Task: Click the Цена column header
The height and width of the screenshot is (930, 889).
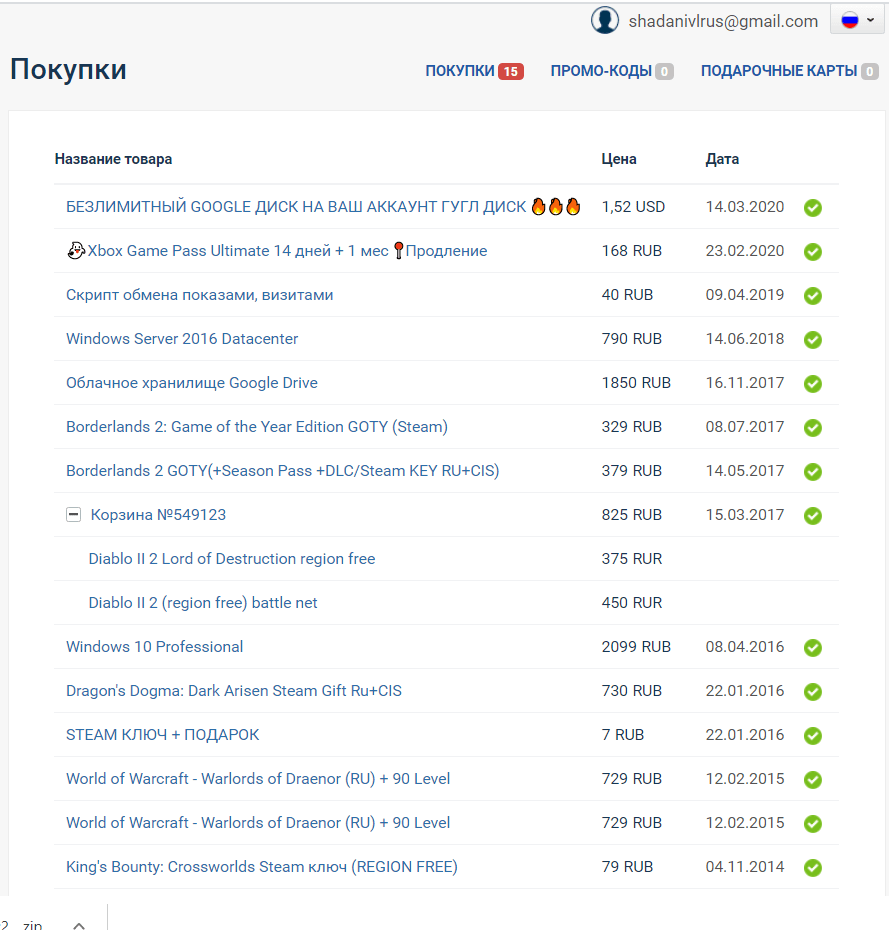Action: pos(619,159)
